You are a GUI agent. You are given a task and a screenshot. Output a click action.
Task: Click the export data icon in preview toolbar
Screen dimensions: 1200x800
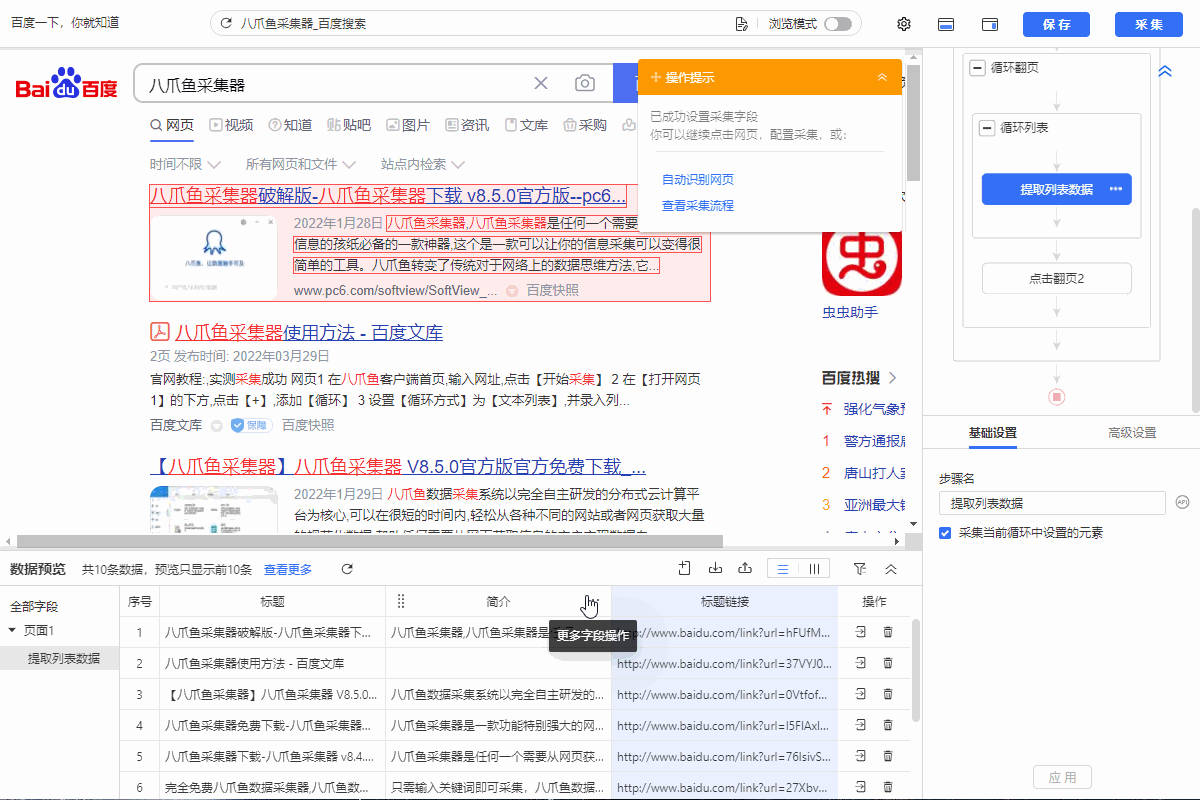[x=745, y=569]
